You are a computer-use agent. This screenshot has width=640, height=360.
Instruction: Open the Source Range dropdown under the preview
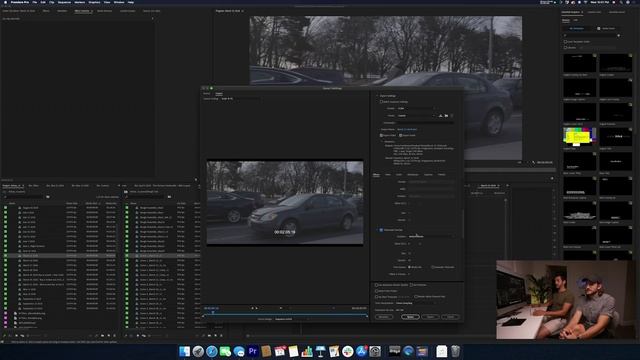[291, 319]
